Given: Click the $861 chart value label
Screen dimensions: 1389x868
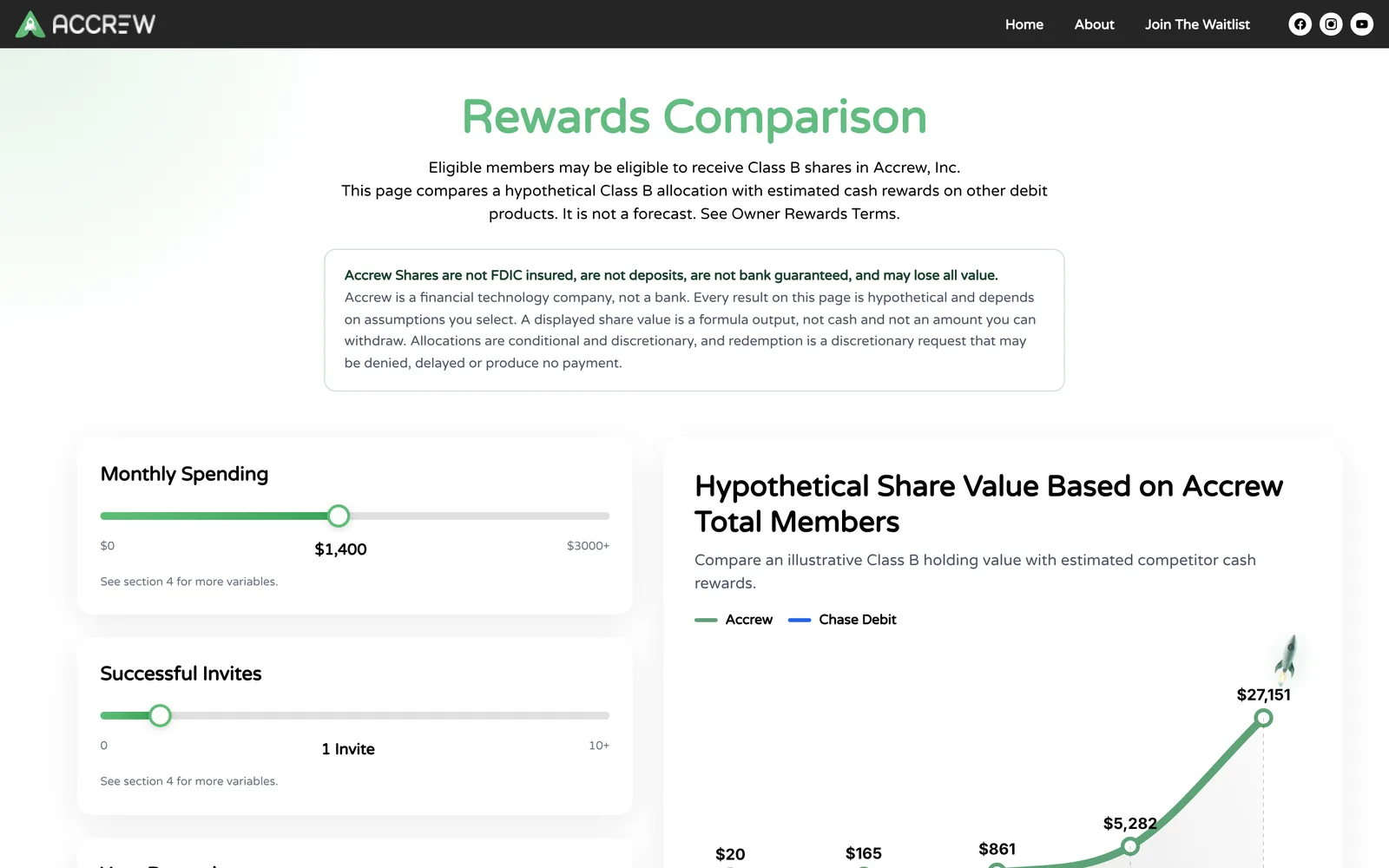Looking at the screenshot, I should [997, 849].
